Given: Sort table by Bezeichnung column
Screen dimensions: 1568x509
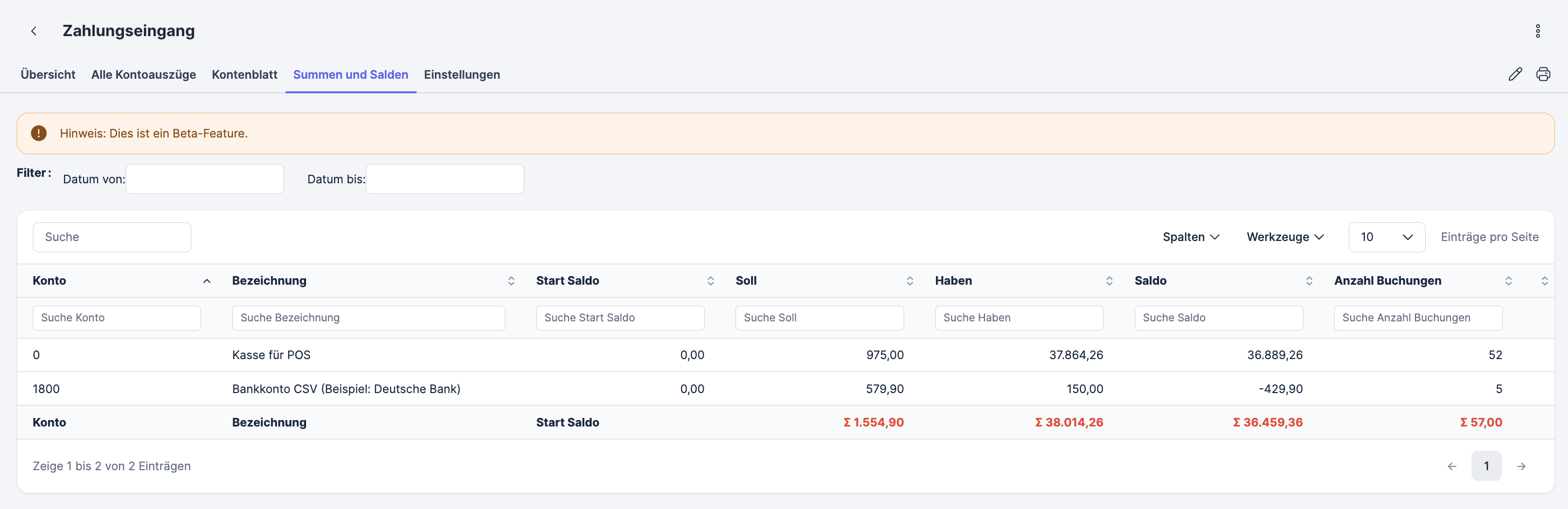Looking at the screenshot, I should (x=511, y=281).
